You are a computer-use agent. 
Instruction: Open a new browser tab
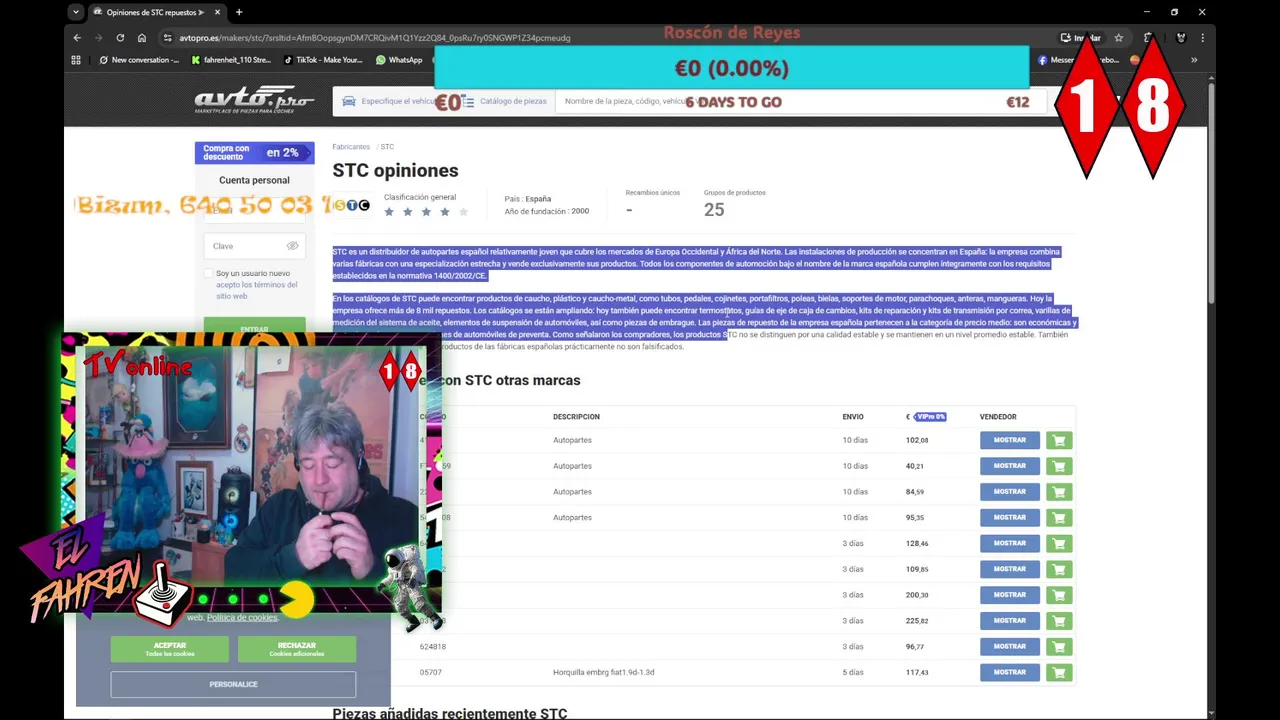click(x=239, y=12)
